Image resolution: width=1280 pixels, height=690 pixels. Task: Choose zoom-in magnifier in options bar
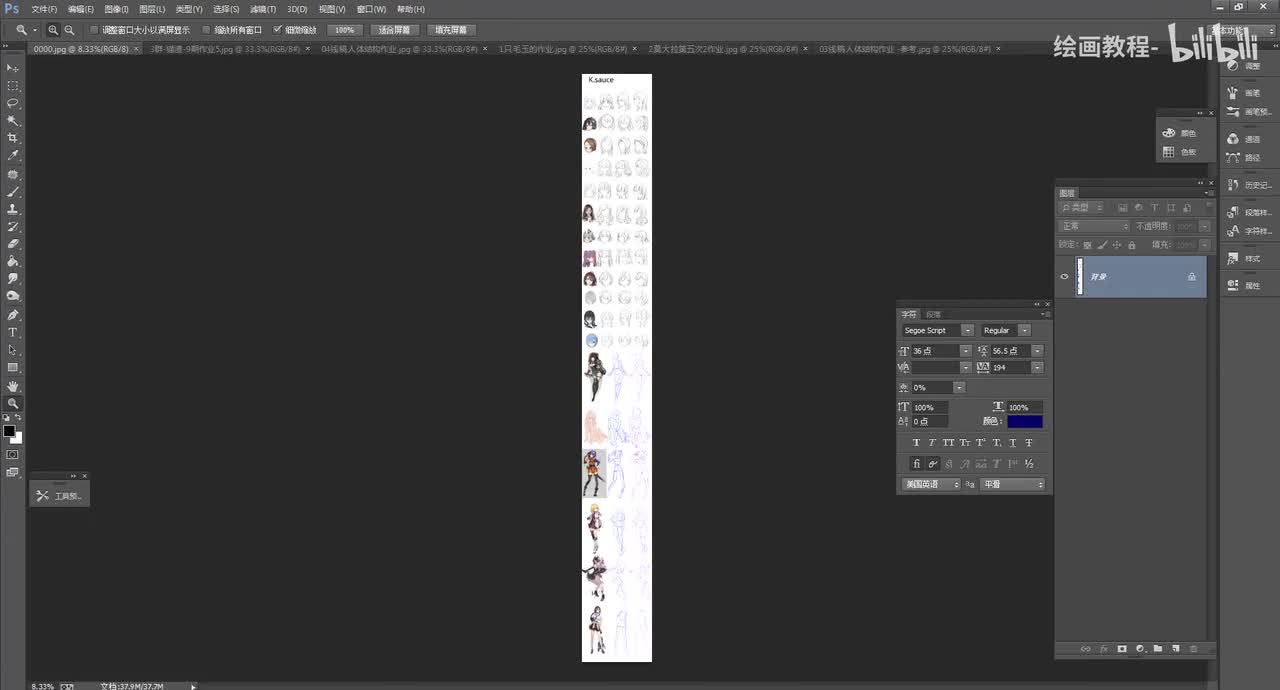[x=53, y=30]
